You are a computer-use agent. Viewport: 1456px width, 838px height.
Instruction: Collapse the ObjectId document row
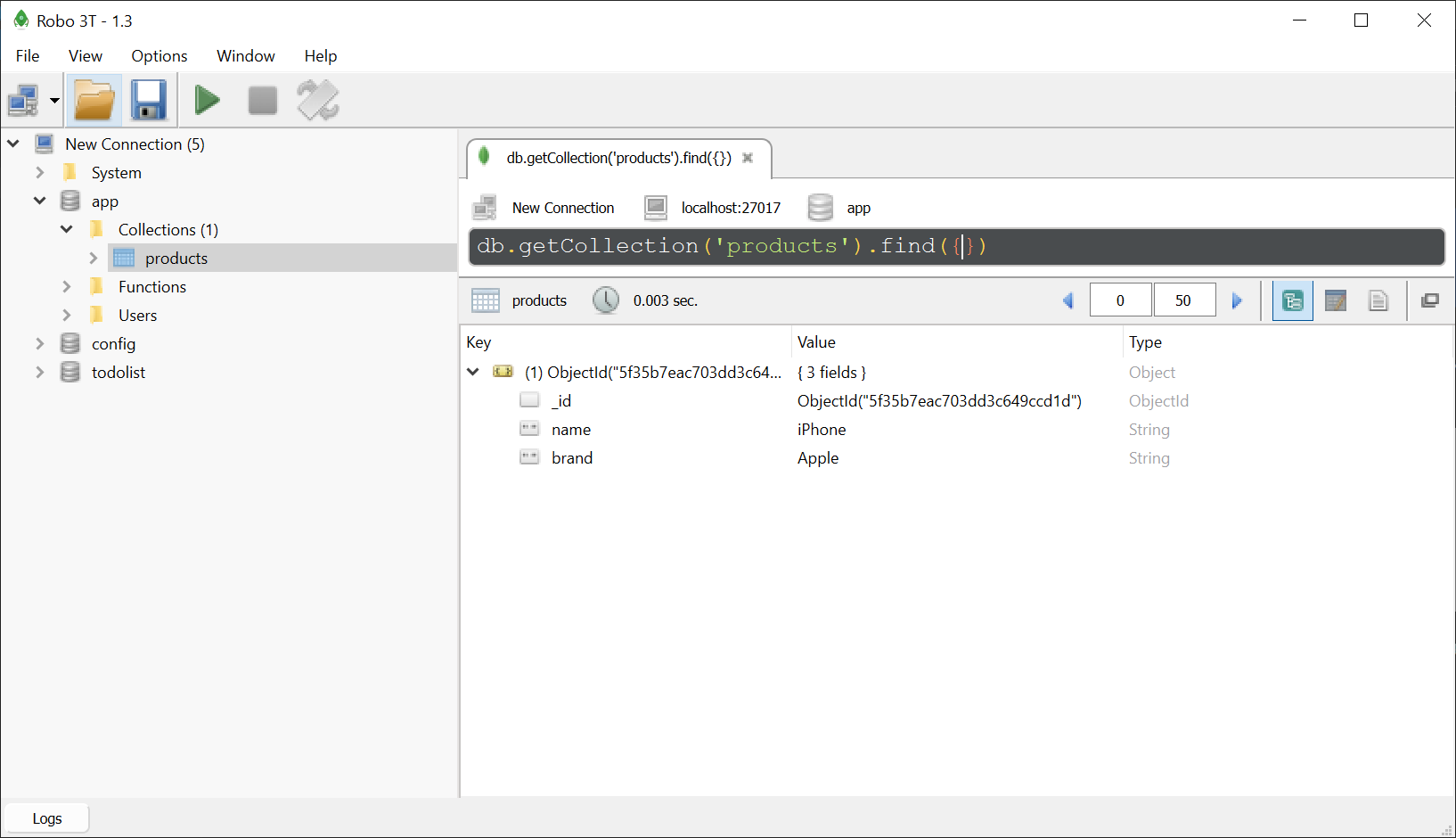473,372
